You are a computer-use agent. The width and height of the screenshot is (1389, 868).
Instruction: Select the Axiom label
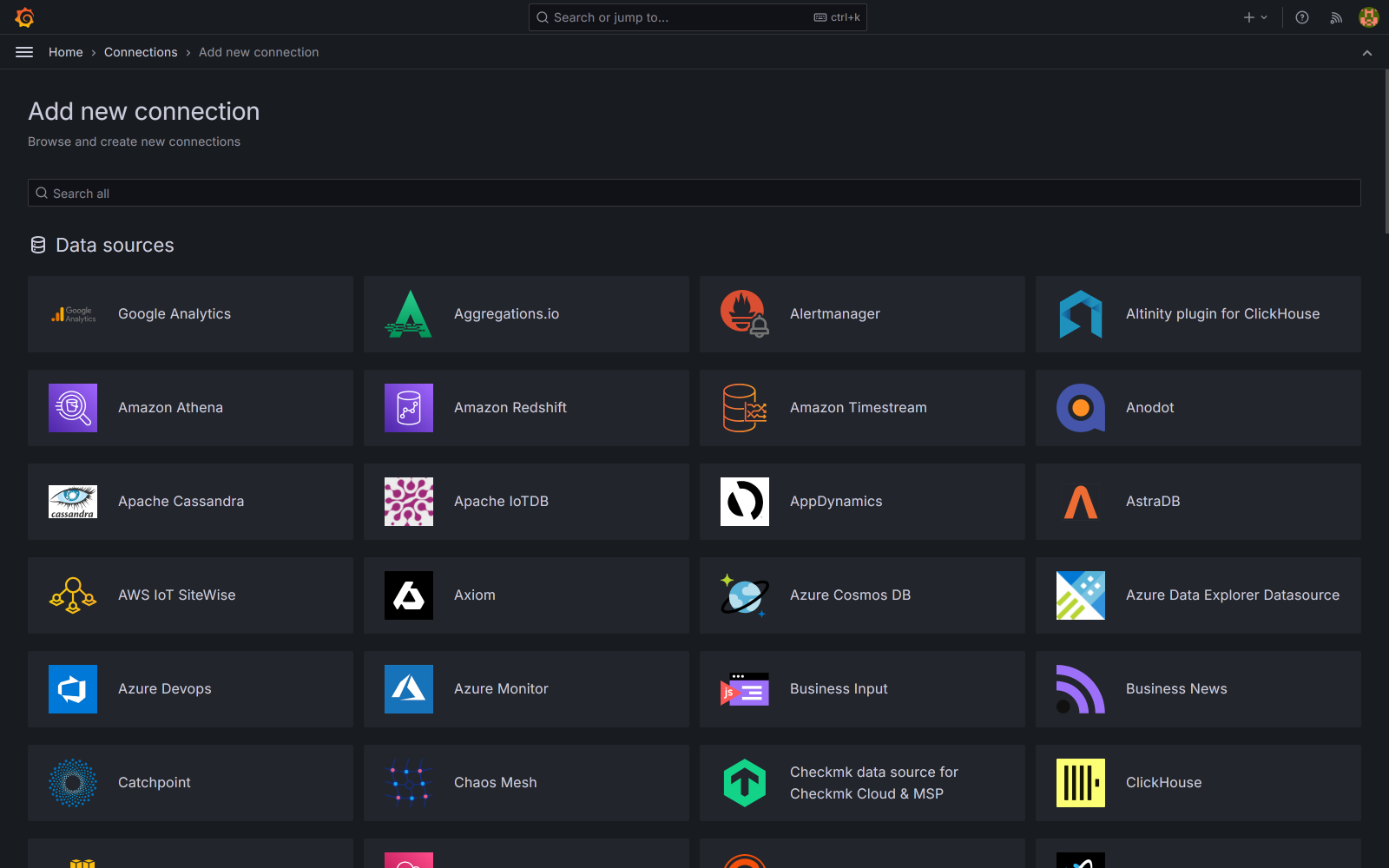475,595
